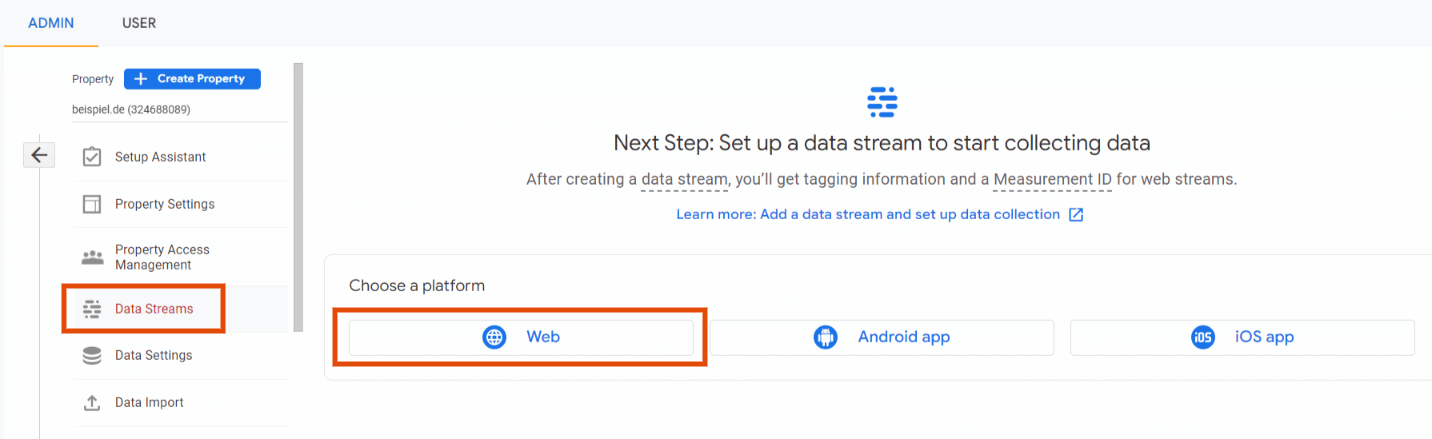1432x439 pixels.
Task: Click the dotted Measurement ID term
Action: 1057,180
